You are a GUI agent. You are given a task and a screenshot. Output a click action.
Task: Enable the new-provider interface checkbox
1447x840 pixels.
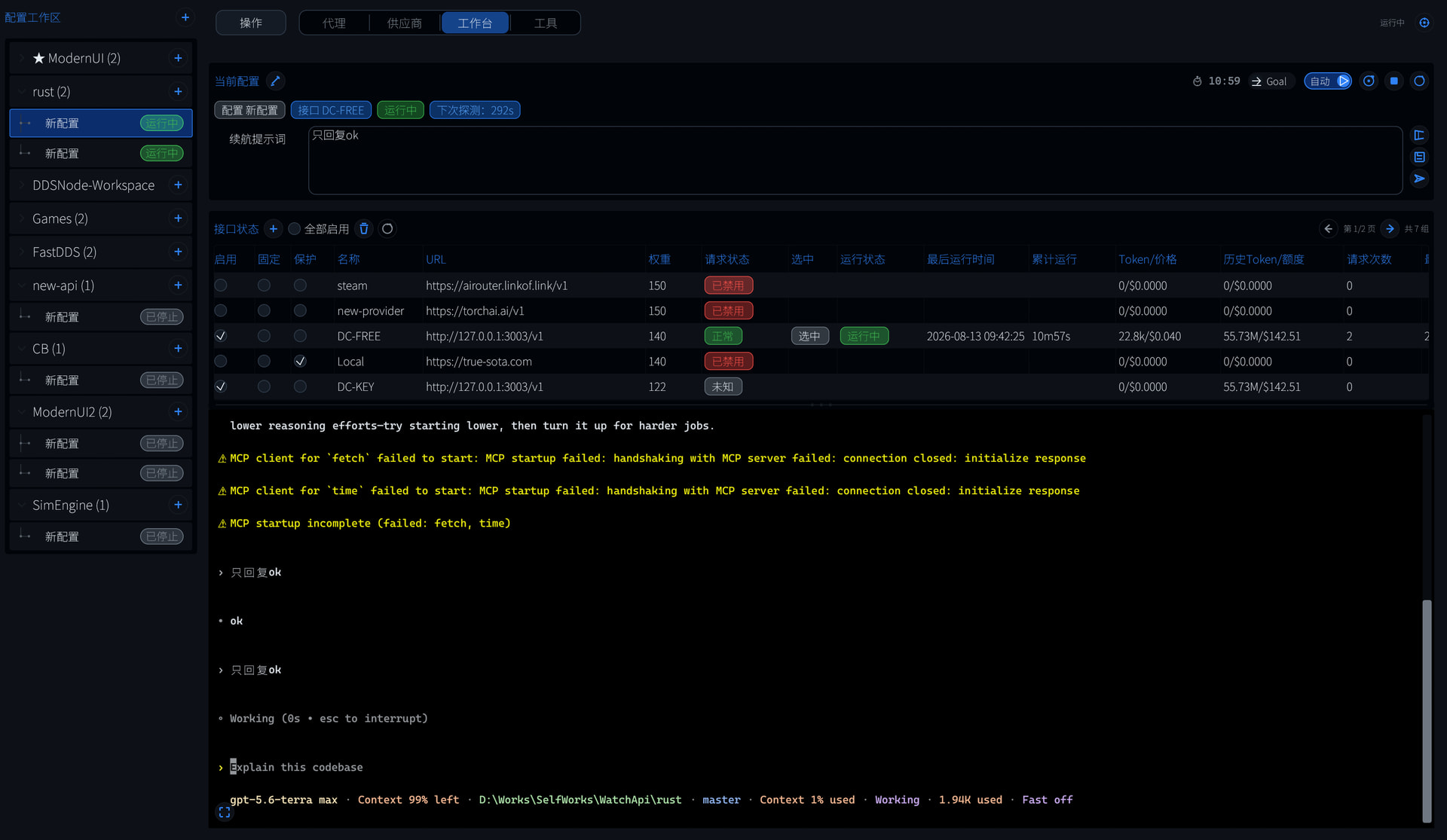click(221, 310)
